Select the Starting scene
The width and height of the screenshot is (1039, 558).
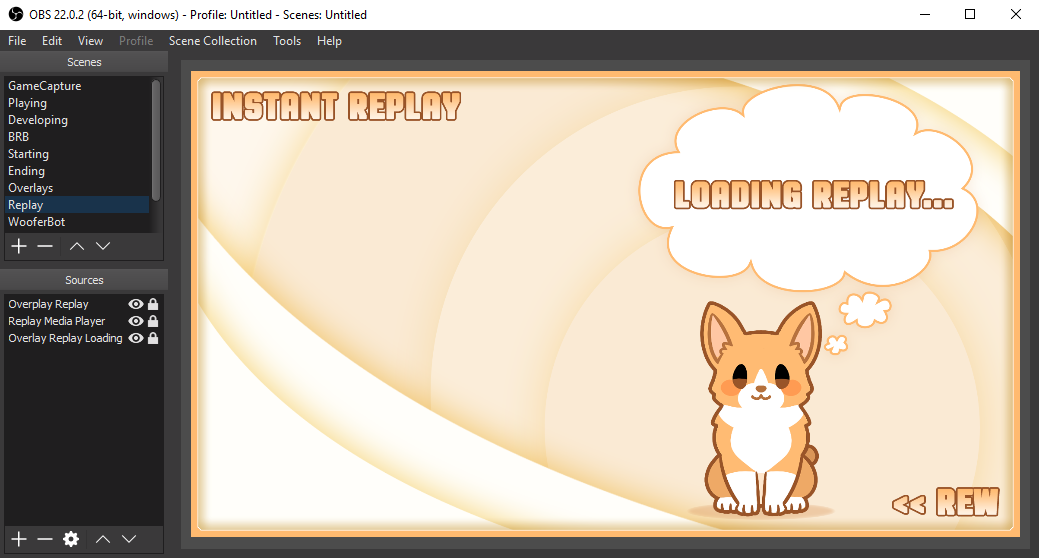coord(78,154)
